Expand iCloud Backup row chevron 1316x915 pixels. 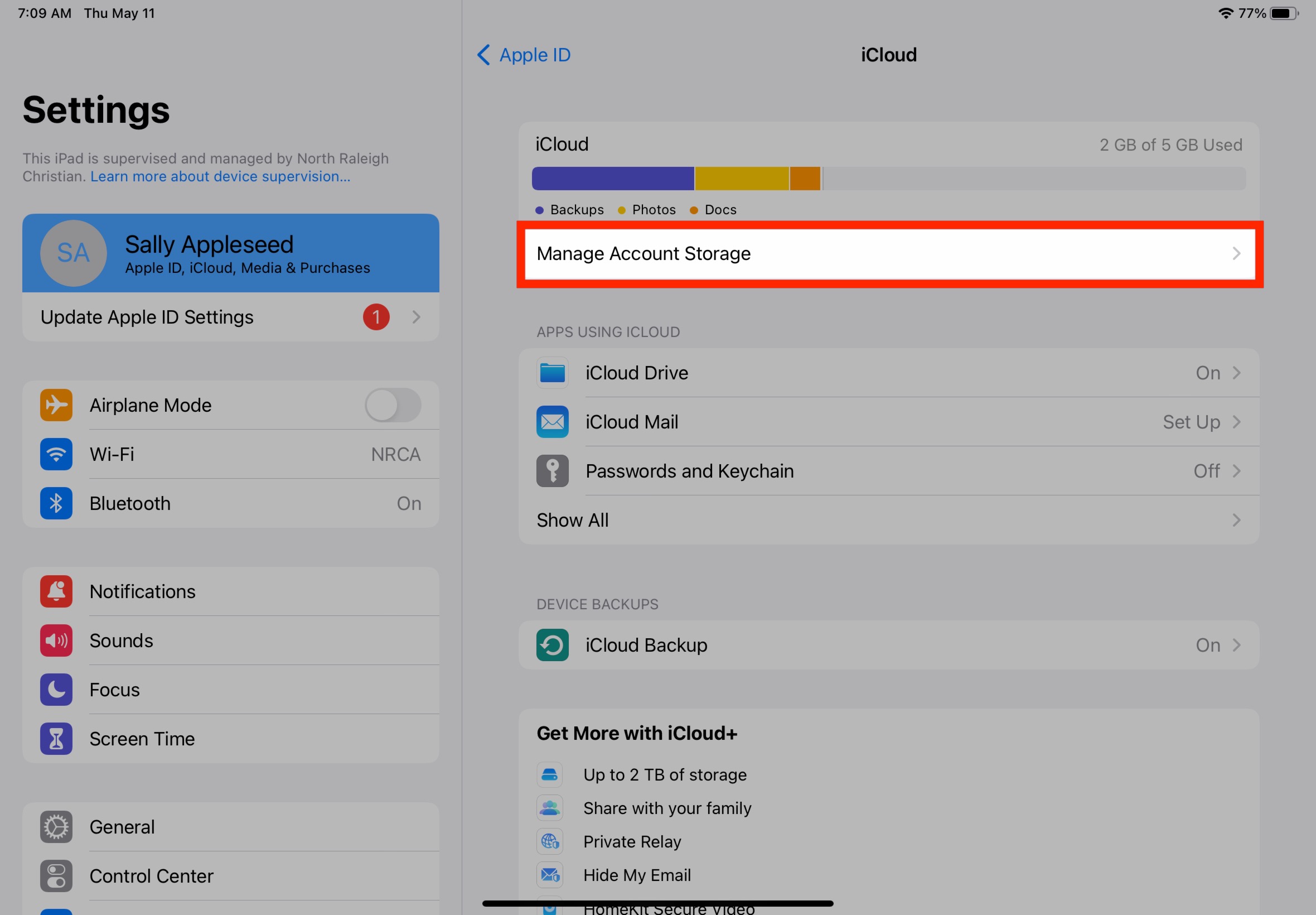click(x=1236, y=645)
